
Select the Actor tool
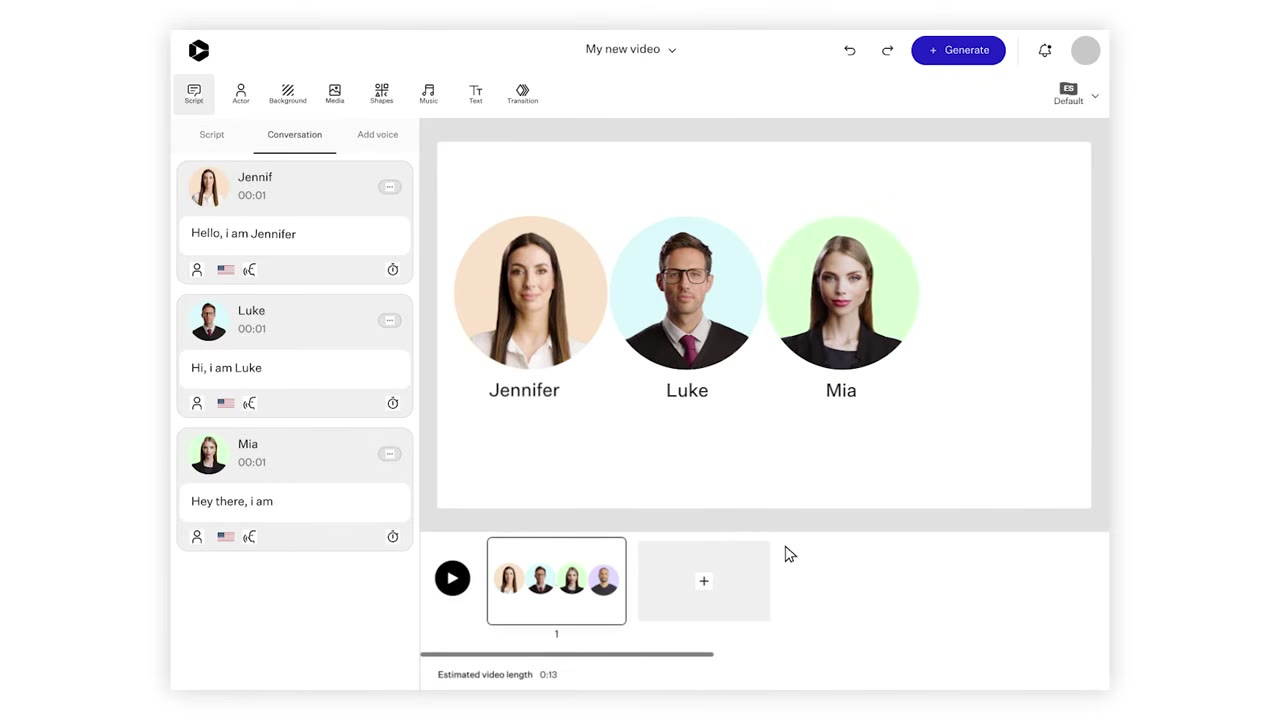pyautogui.click(x=241, y=94)
